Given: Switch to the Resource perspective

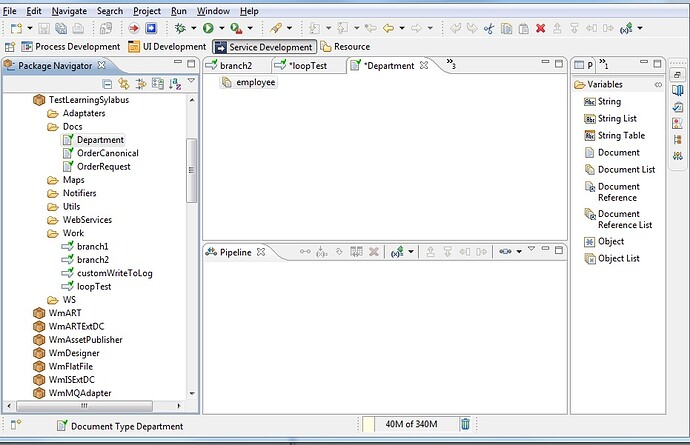Looking at the screenshot, I should 345,47.
